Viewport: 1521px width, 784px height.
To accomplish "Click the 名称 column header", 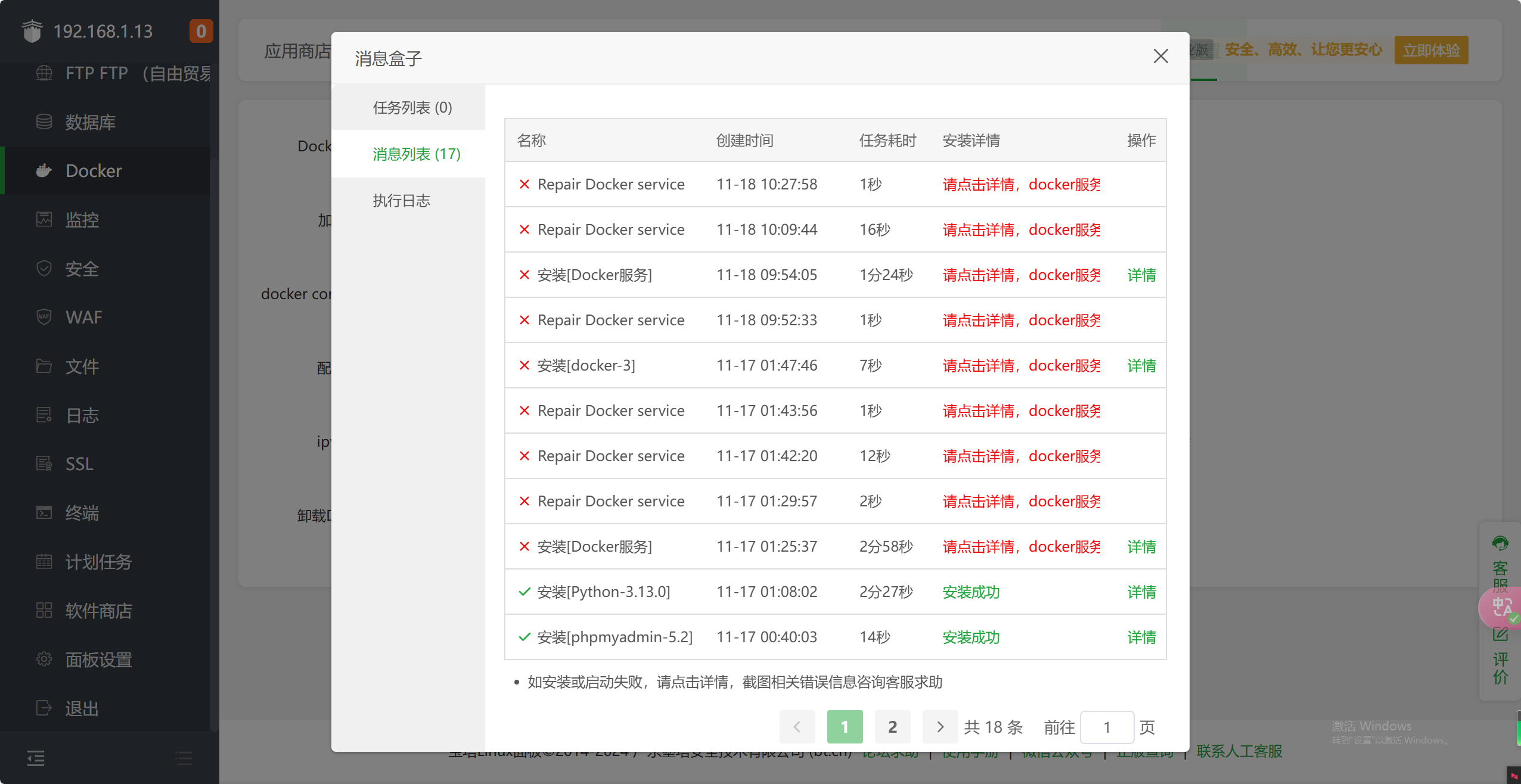I will click(x=531, y=141).
